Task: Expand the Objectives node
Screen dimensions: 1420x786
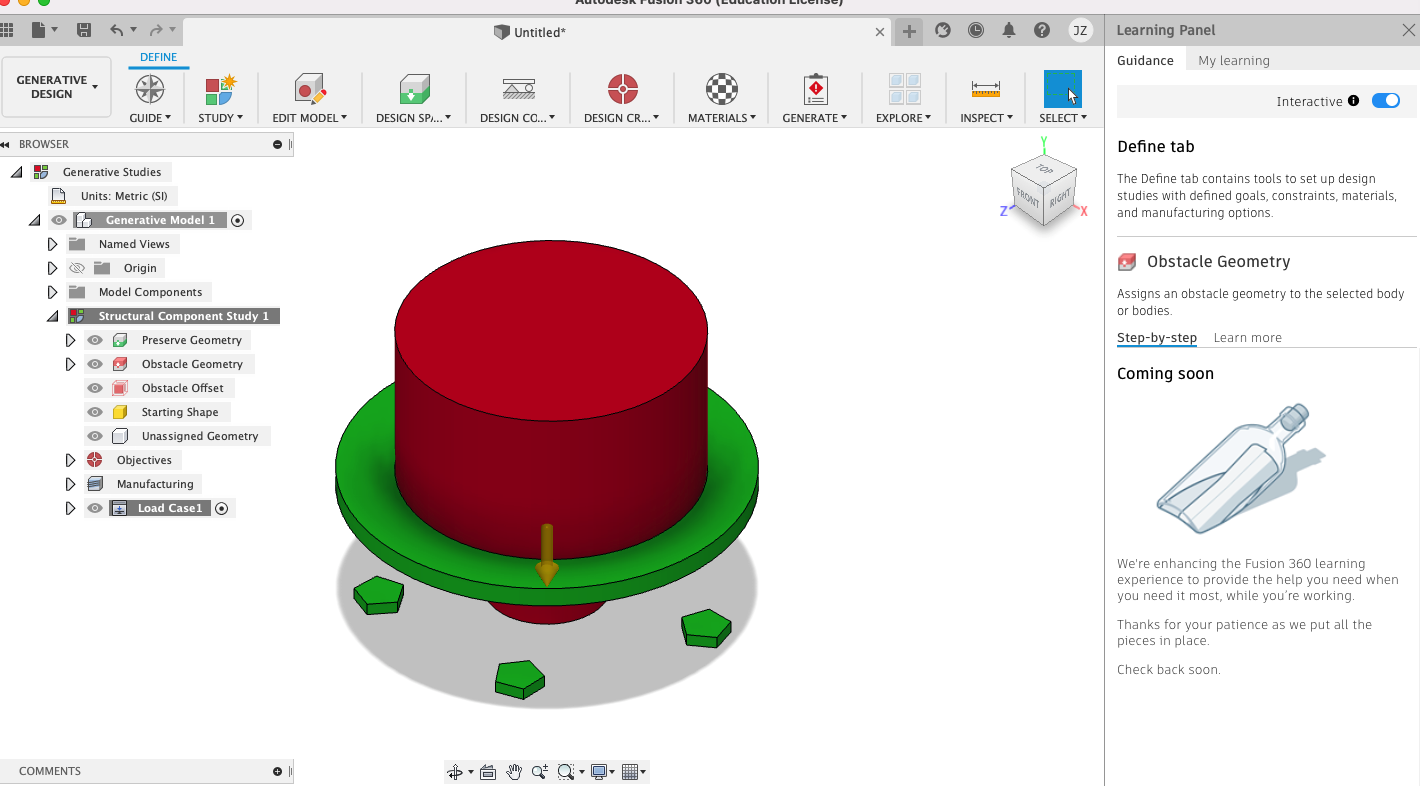Action: point(70,460)
